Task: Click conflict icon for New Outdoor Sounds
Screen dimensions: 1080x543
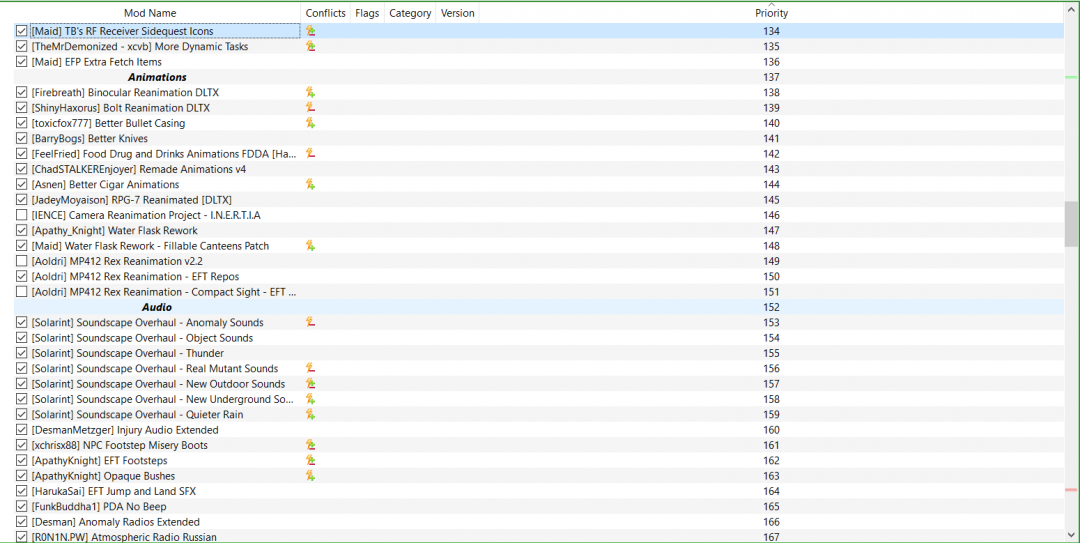Action: [311, 384]
